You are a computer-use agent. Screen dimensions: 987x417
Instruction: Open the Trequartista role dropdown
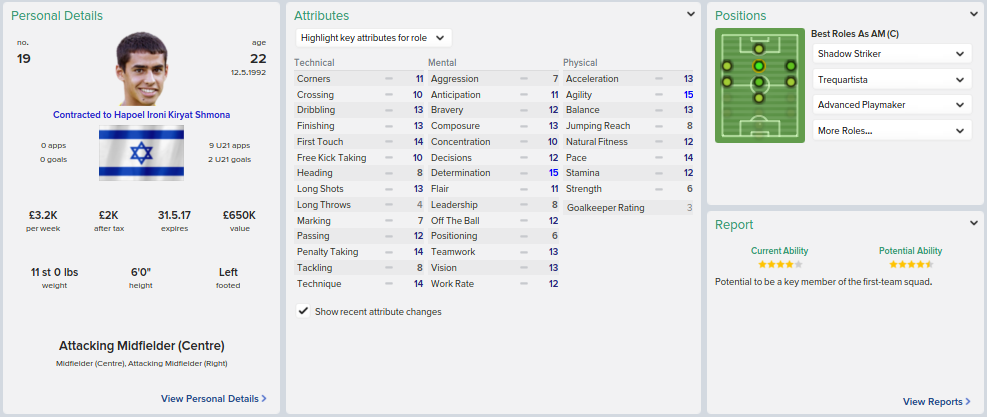pos(891,79)
